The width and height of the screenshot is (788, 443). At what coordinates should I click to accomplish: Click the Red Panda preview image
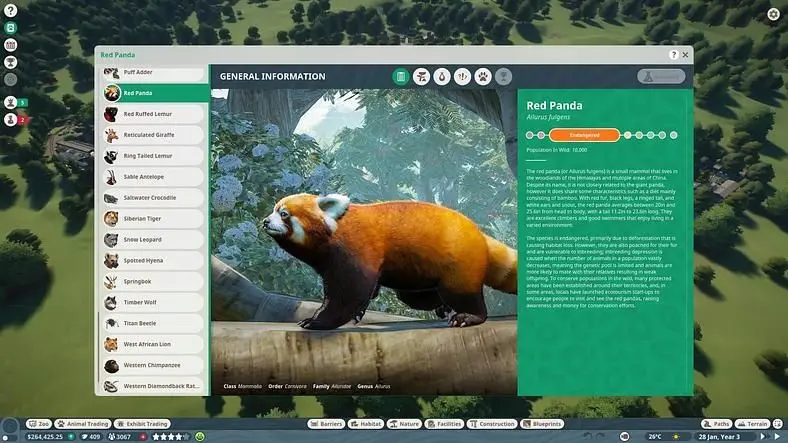(x=364, y=242)
